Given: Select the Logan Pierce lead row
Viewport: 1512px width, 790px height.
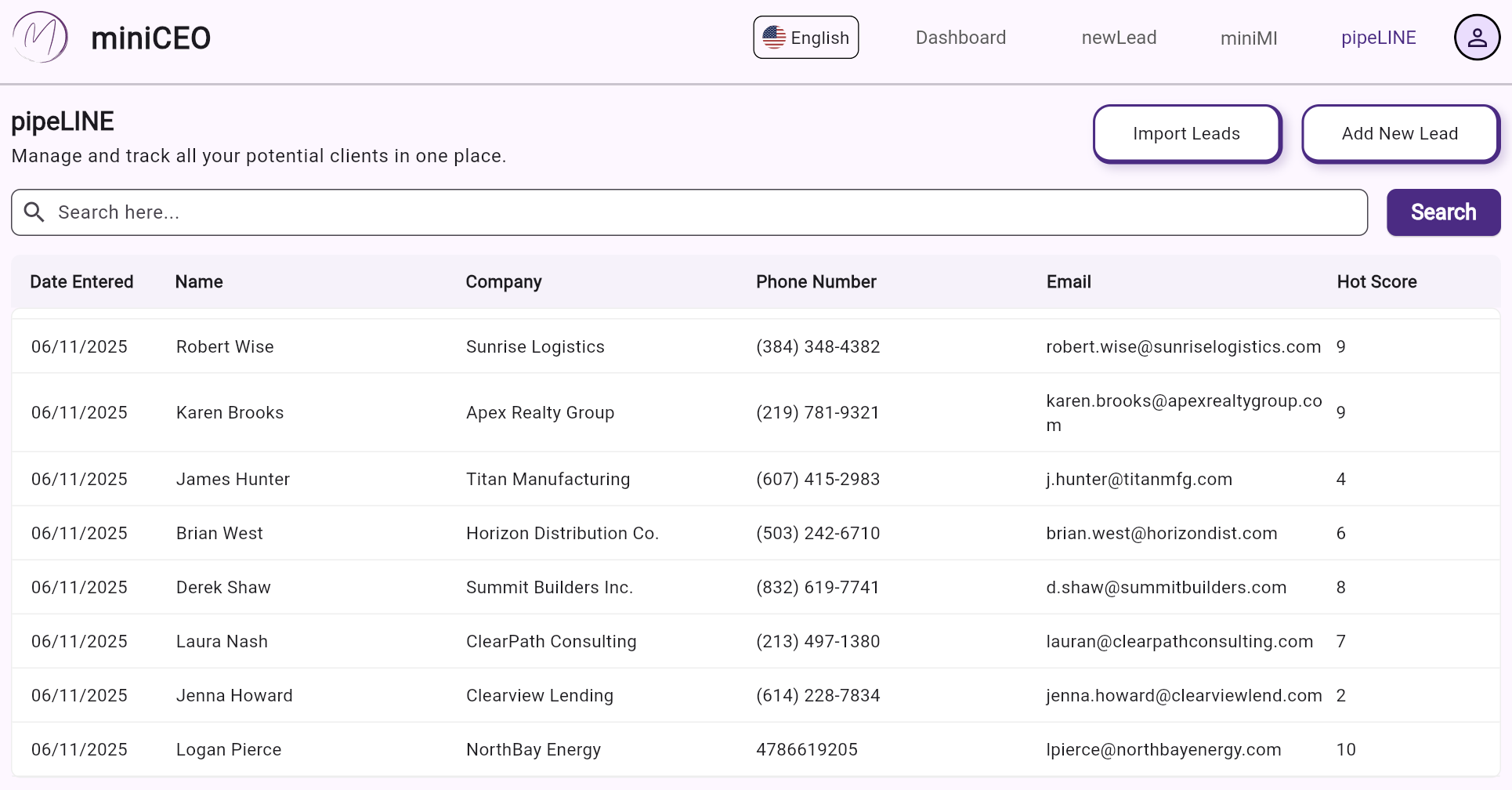Looking at the screenshot, I should 229,749.
